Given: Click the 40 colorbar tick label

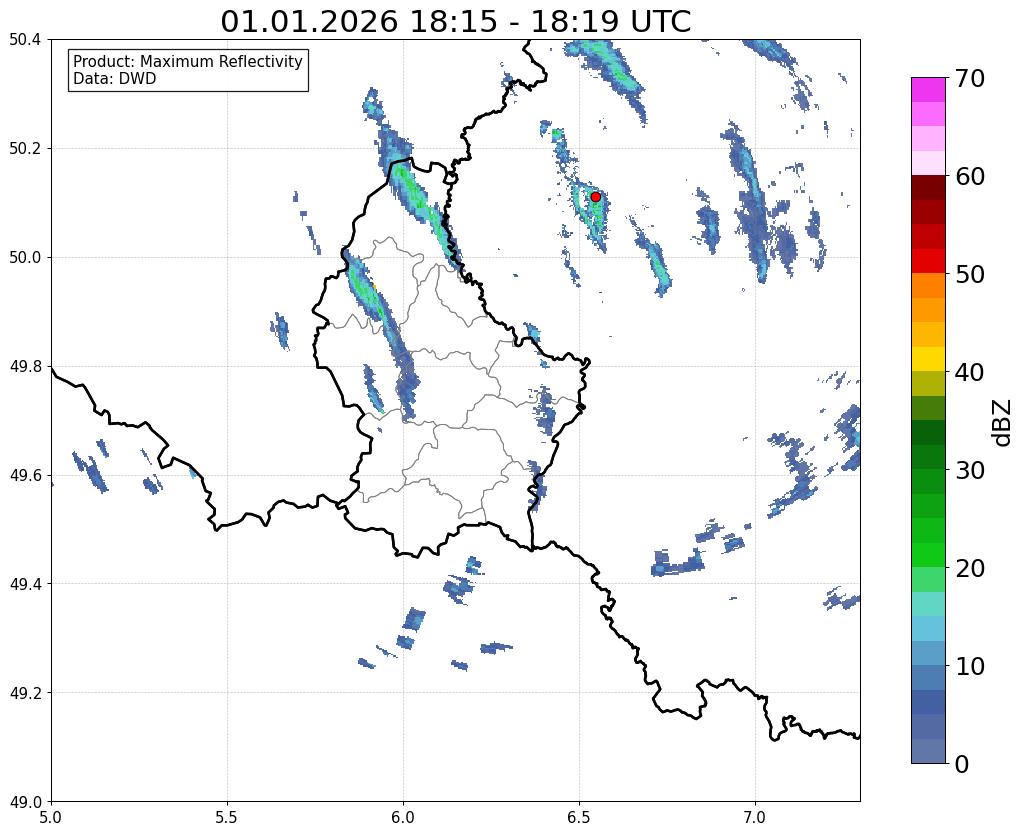Looking at the screenshot, I should pyautogui.click(x=970, y=372).
